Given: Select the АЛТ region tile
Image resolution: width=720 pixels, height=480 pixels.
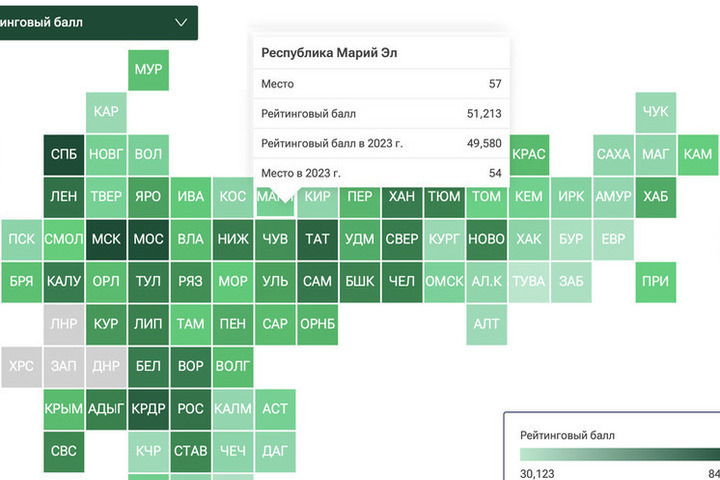Looking at the screenshot, I should [x=486, y=324].
